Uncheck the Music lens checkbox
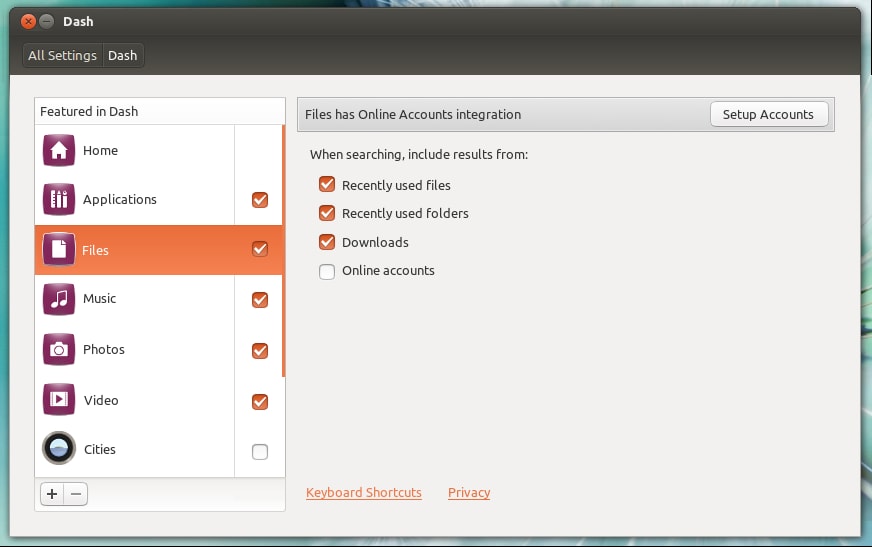Image resolution: width=872 pixels, height=547 pixels. [x=260, y=300]
